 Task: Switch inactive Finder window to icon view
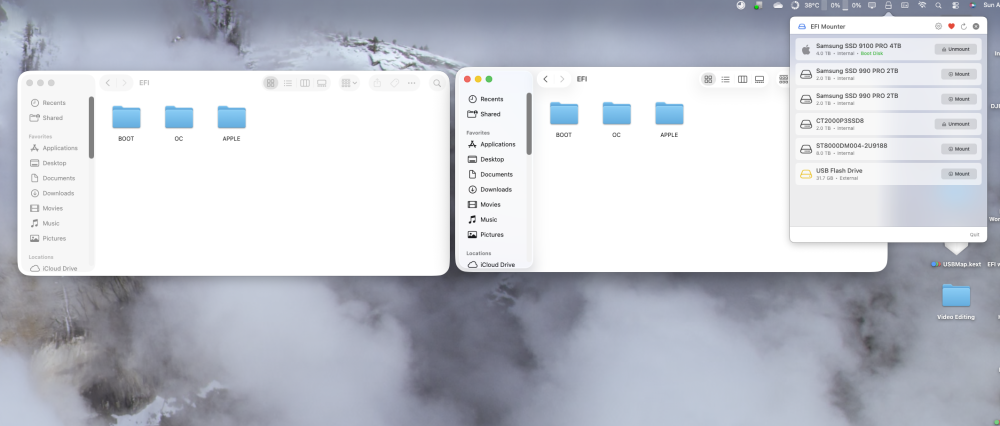[x=270, y=83]
